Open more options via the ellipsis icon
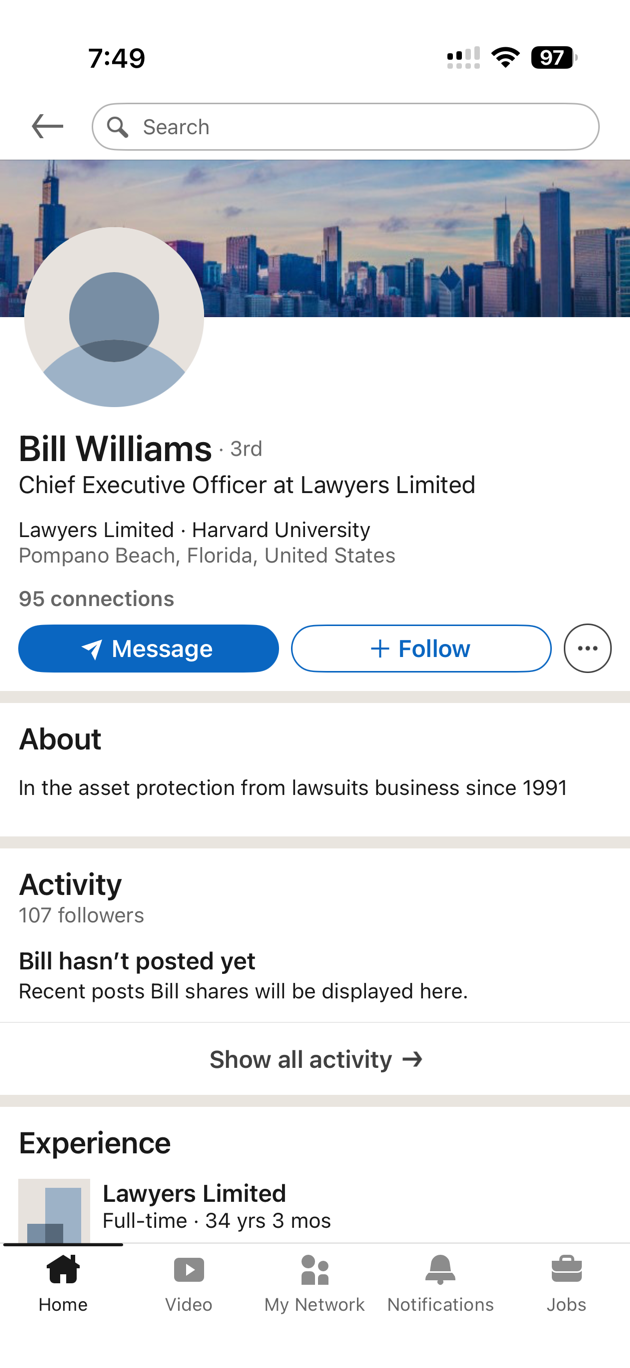This screenshot has width=630, height=1368. [x=587, y=648]
